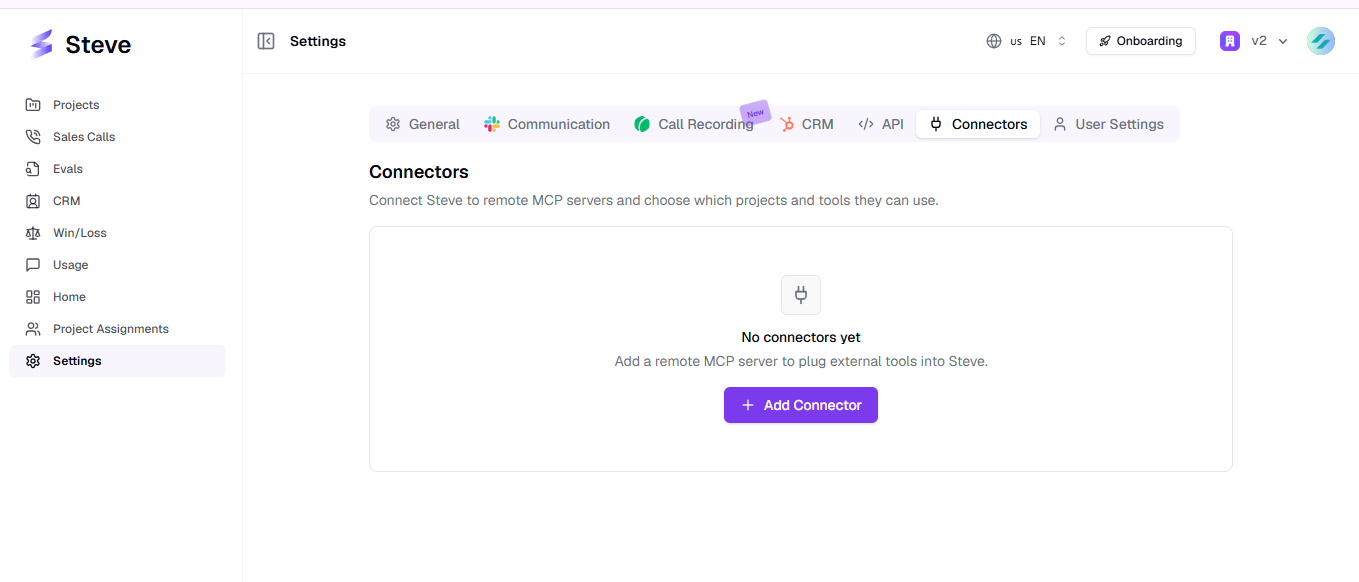This screenshot has width=1359, height=582.
Task: Click the Slack icon on Communication tab
Action: (x=492, y=124)
